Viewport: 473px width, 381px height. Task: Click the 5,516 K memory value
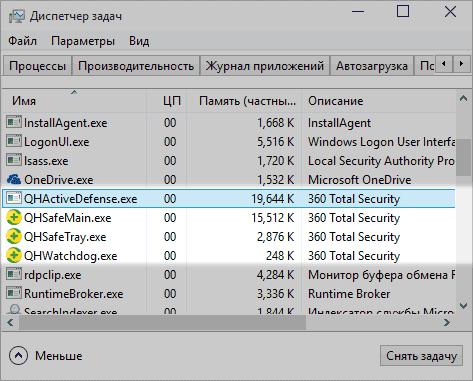coord(275,142)
